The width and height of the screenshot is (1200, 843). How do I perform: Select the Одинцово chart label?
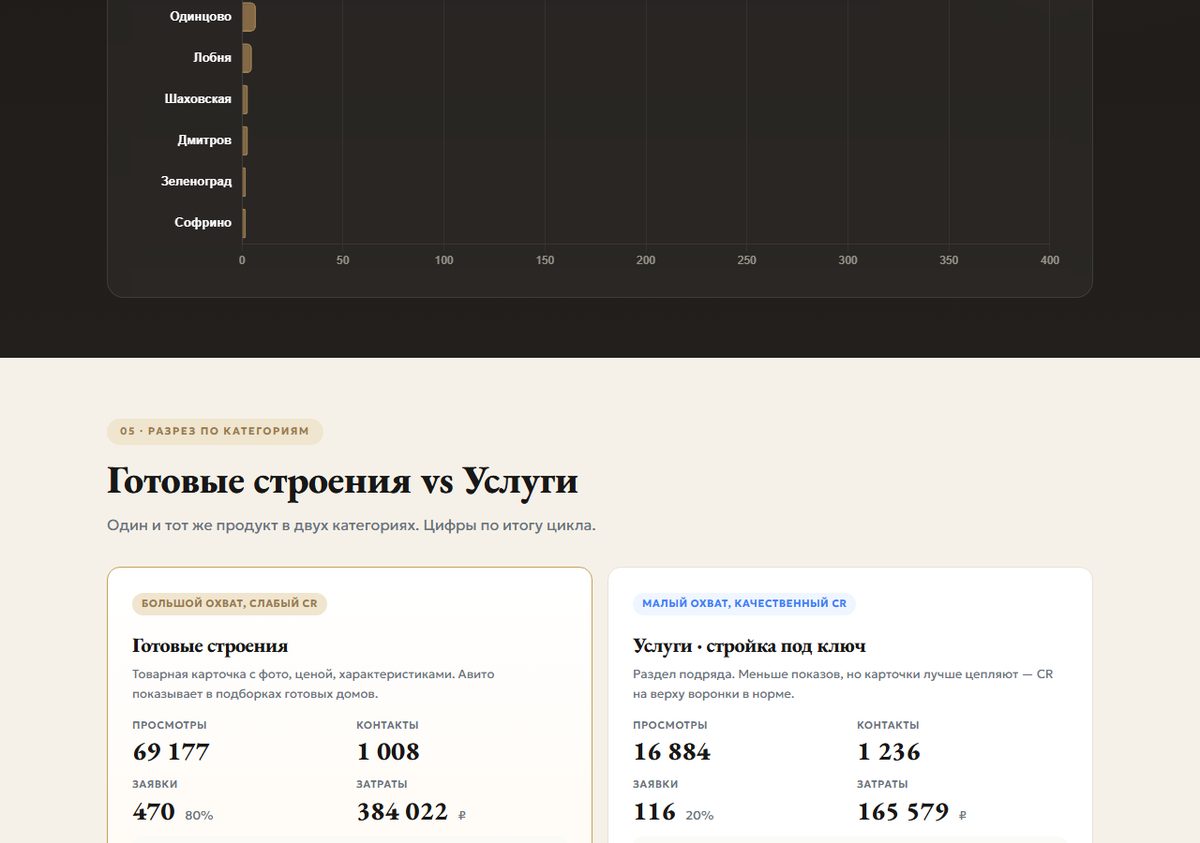(201, 17)
